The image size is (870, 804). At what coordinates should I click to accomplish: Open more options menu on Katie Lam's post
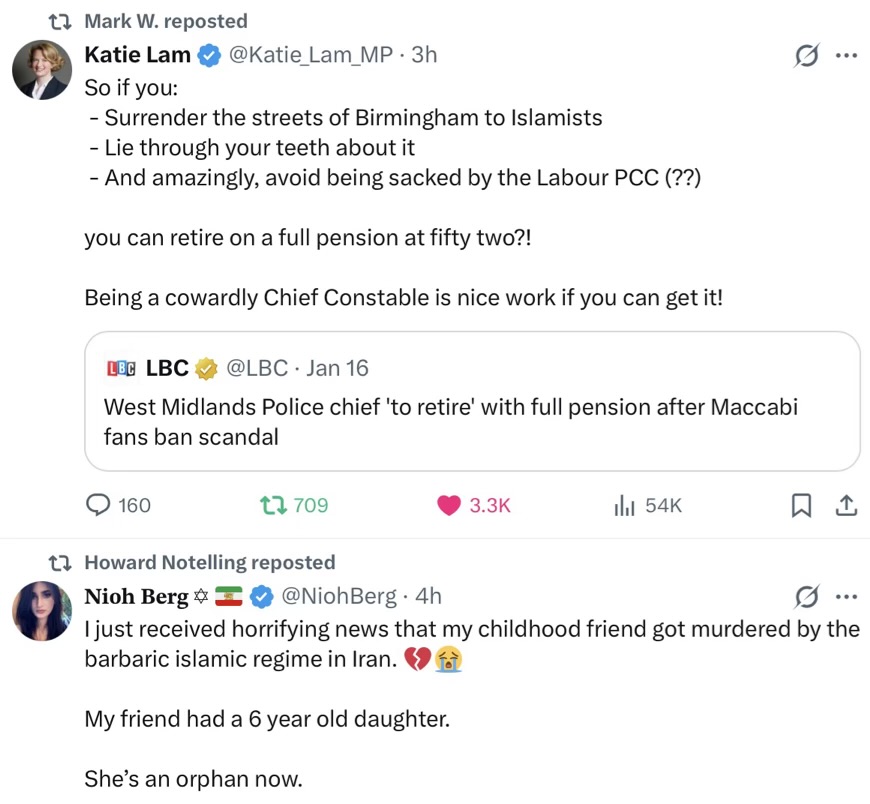846,57
